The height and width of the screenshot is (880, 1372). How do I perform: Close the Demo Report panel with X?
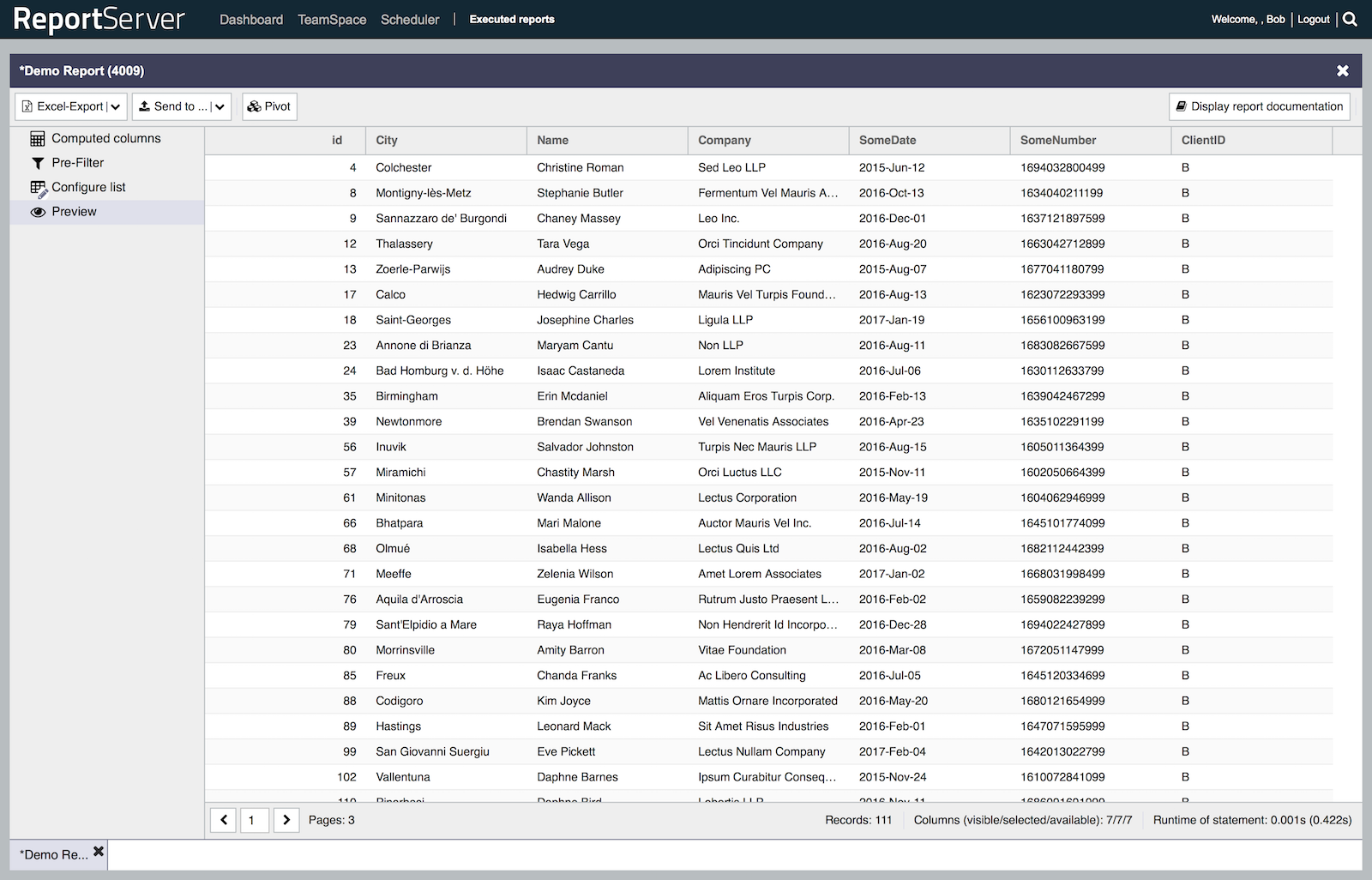pyautogui.click(x=1343, y=70)
